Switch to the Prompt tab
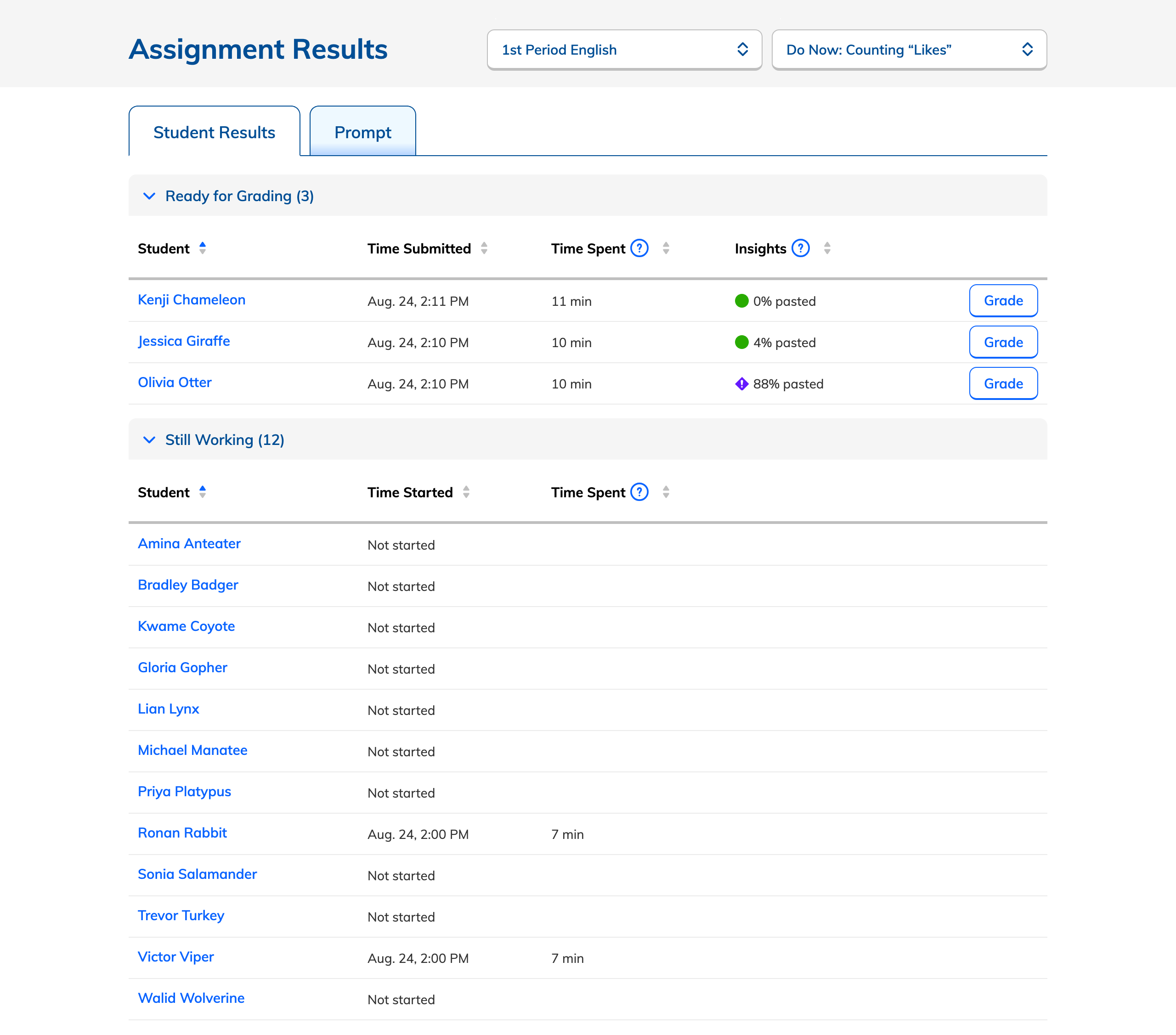 tap(362, 132)
